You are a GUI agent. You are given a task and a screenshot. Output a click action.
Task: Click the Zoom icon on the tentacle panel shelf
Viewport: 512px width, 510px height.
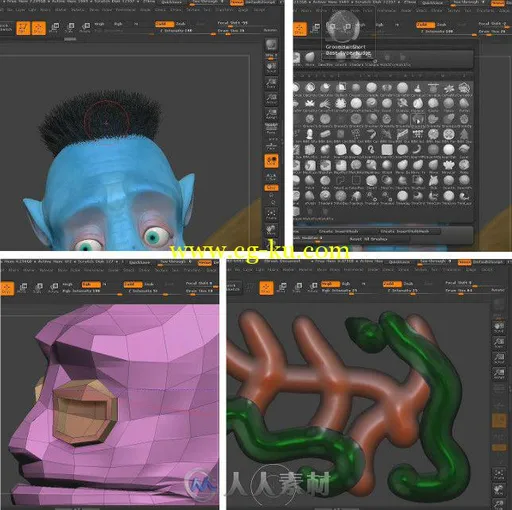499,342
